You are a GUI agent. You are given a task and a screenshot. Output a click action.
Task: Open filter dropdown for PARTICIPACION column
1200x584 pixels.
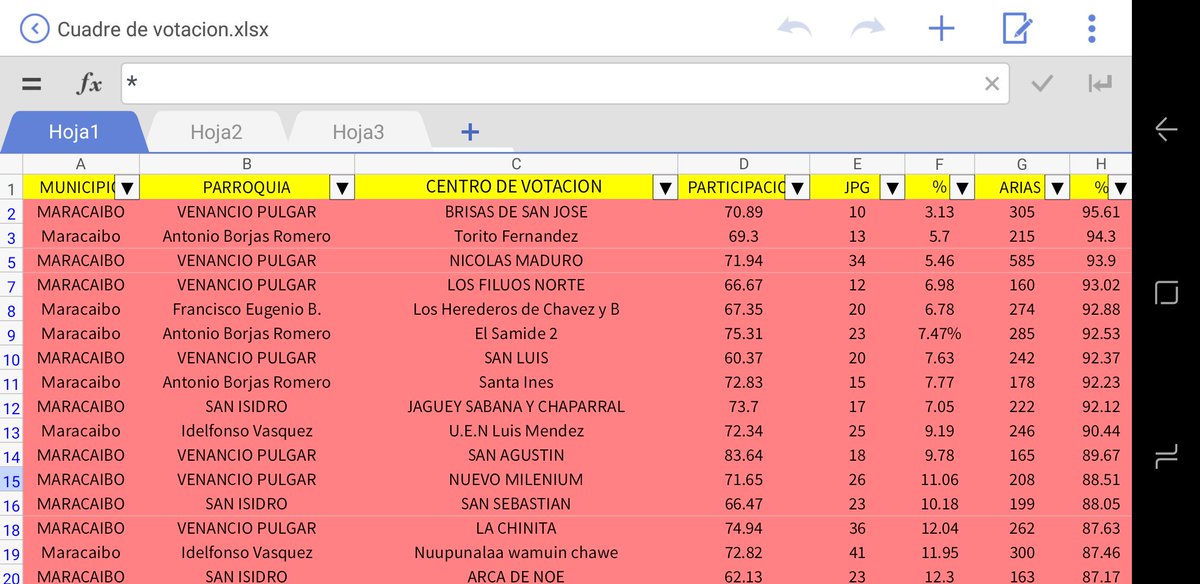[797, 187]
